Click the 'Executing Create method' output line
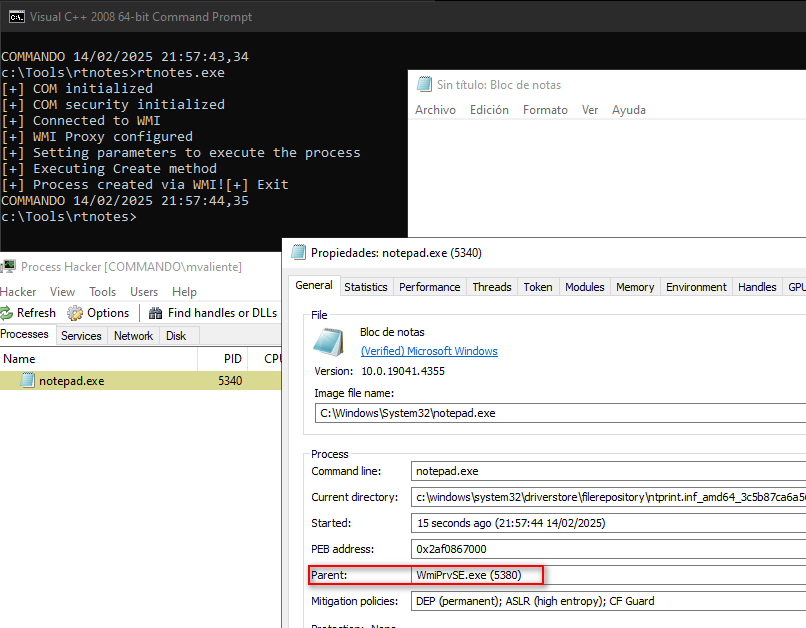This screenshot has height=628, width=806. tap(109, 169)
